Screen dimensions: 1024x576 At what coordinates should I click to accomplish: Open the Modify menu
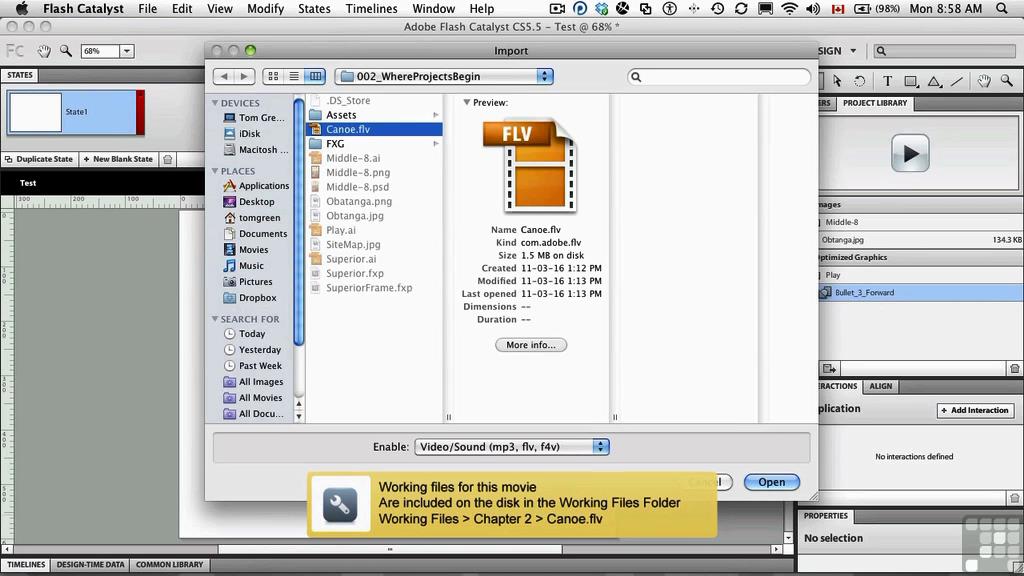tap(265, 8)
